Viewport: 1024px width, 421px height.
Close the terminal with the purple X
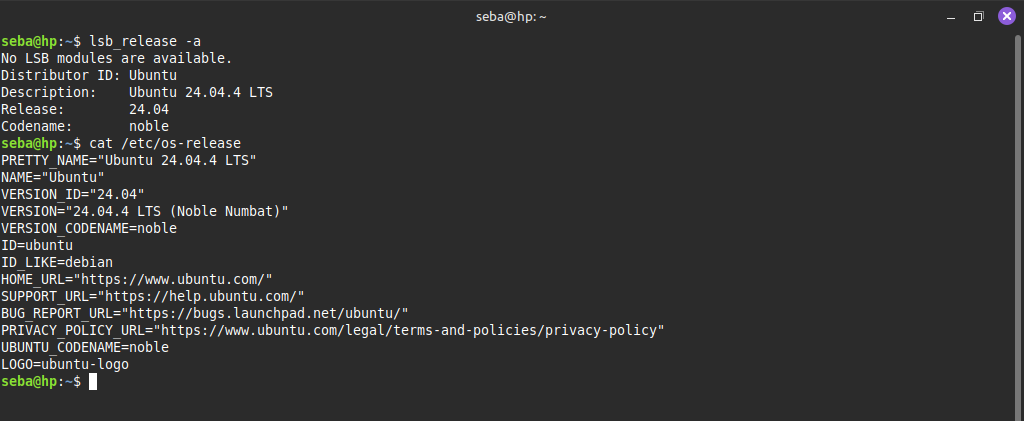[x=1006, y=16]
